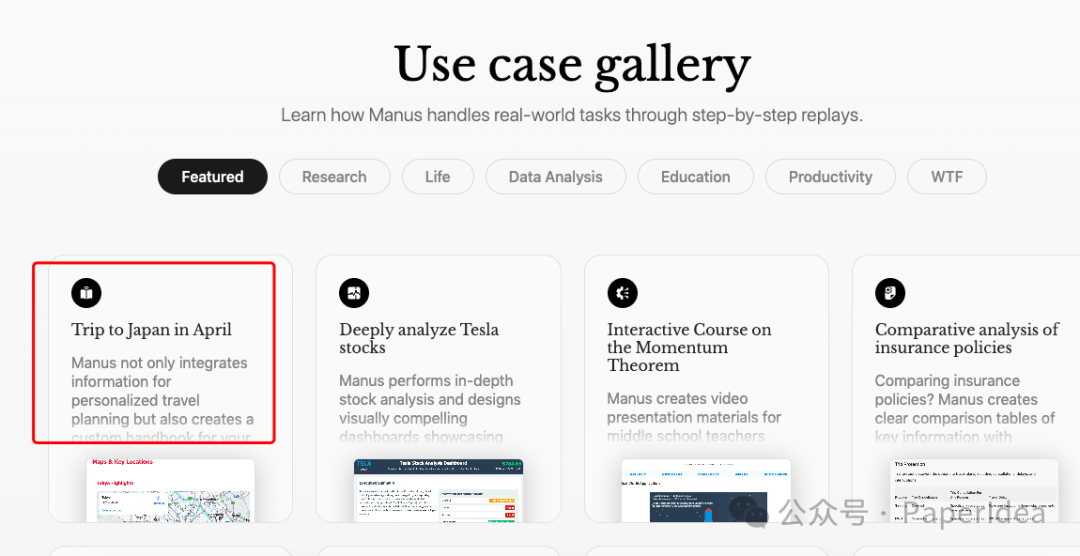Image resolution: width=1080 pixels, height=556 pixels.
Task: Switch to the Research tab
Action: 334,177
